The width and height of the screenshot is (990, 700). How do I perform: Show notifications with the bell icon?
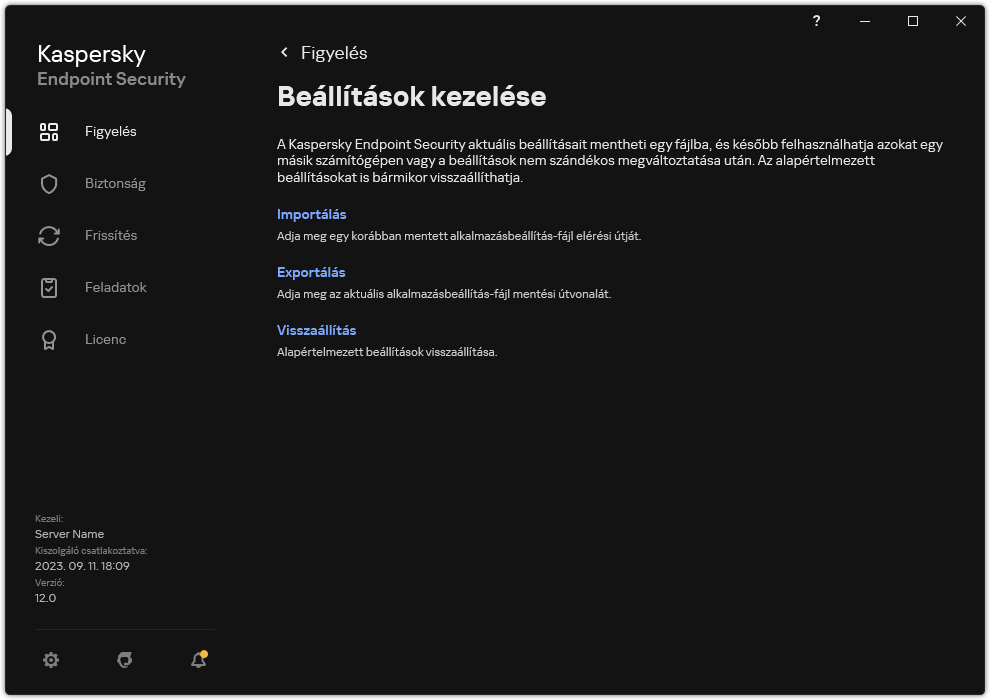tap(197, 661)
